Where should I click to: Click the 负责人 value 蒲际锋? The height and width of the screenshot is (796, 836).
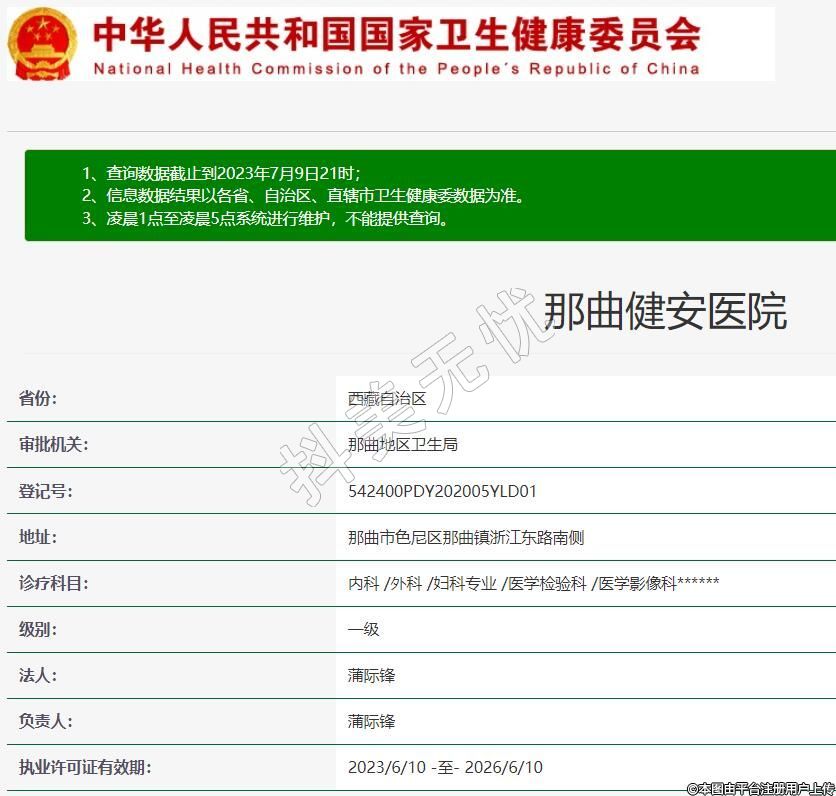[x=372, y=721]
